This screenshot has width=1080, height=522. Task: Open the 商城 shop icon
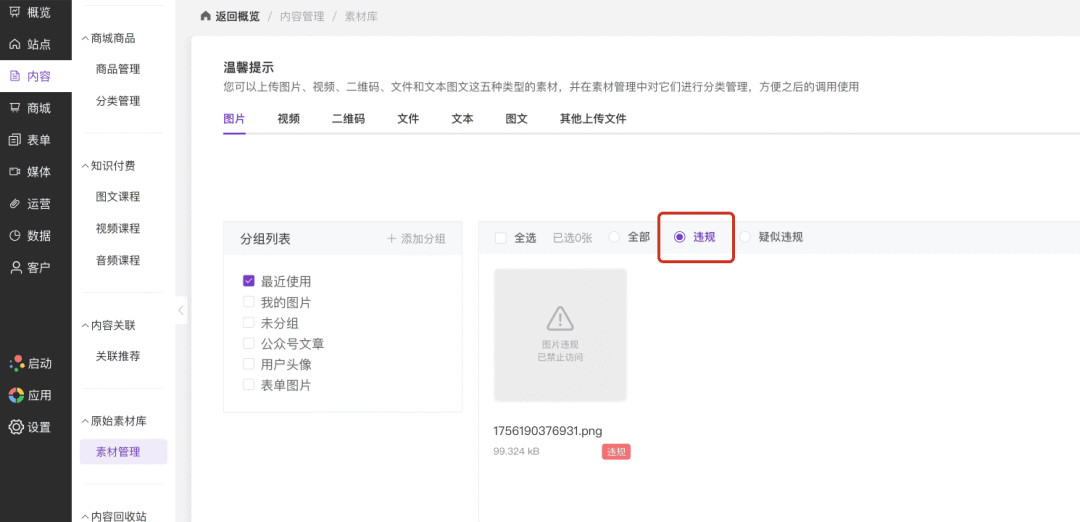click(15, 107)
